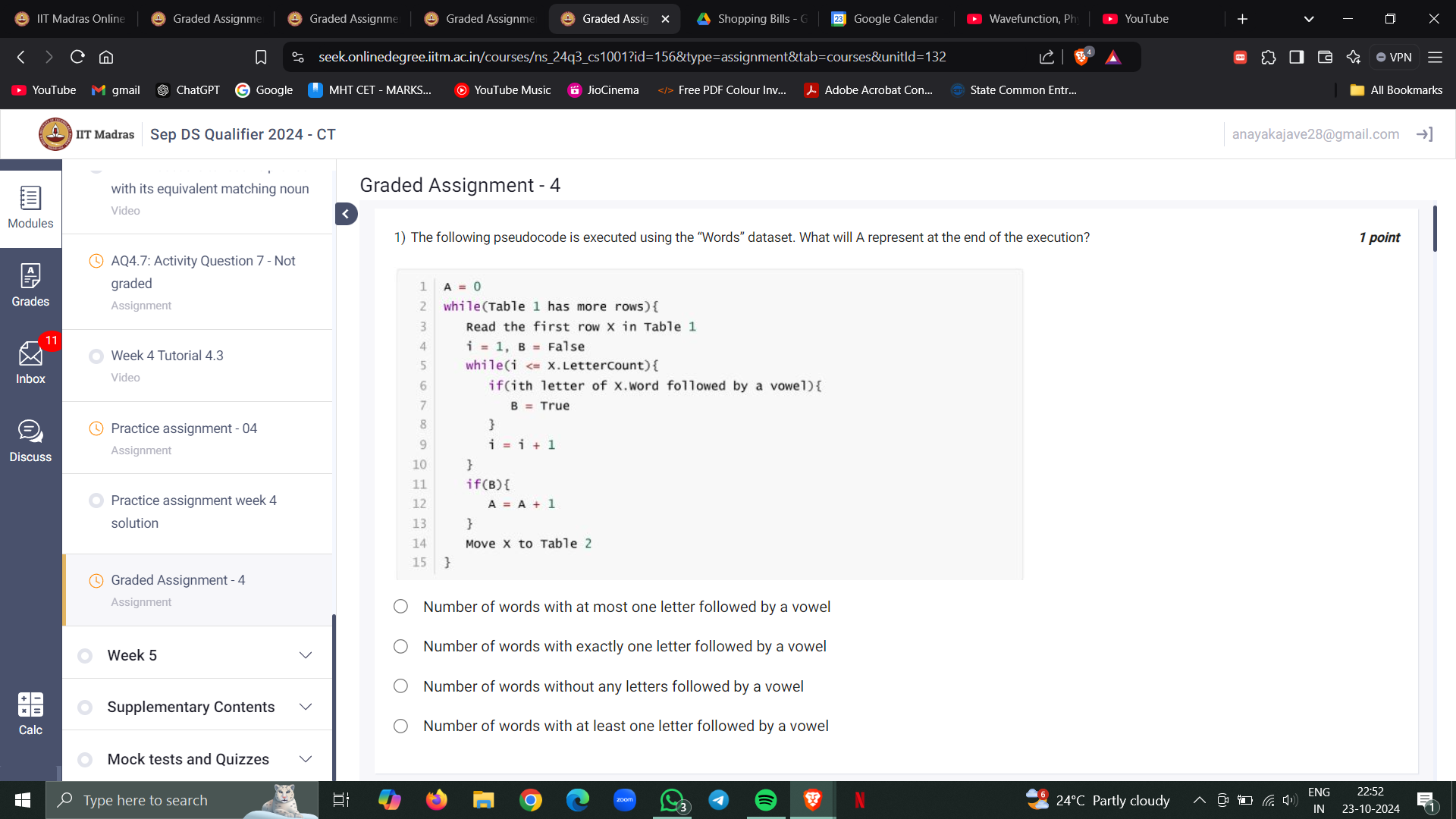Select radio button for exactly one letter
Image resolution: width=1456 pixels, height=819 pixels.
pos(402,646)
